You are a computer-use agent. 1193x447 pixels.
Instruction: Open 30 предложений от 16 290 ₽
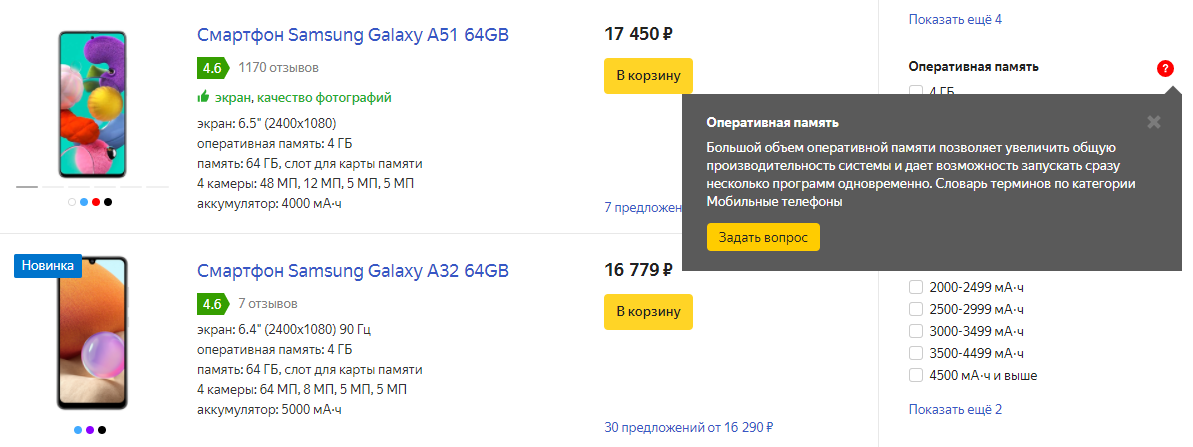pos(689,427)
